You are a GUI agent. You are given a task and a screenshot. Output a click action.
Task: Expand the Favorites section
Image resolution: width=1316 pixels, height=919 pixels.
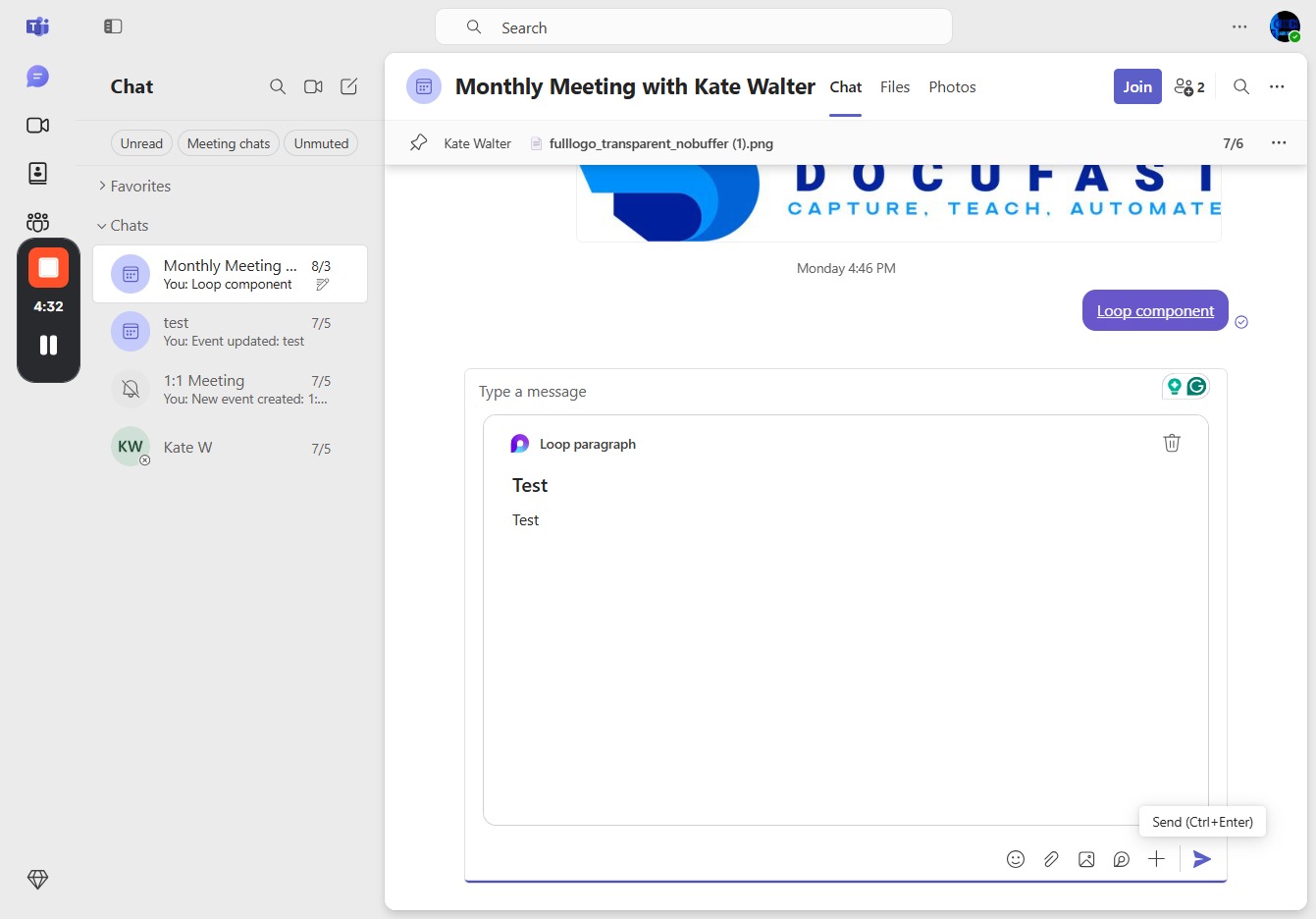[134, 186]
